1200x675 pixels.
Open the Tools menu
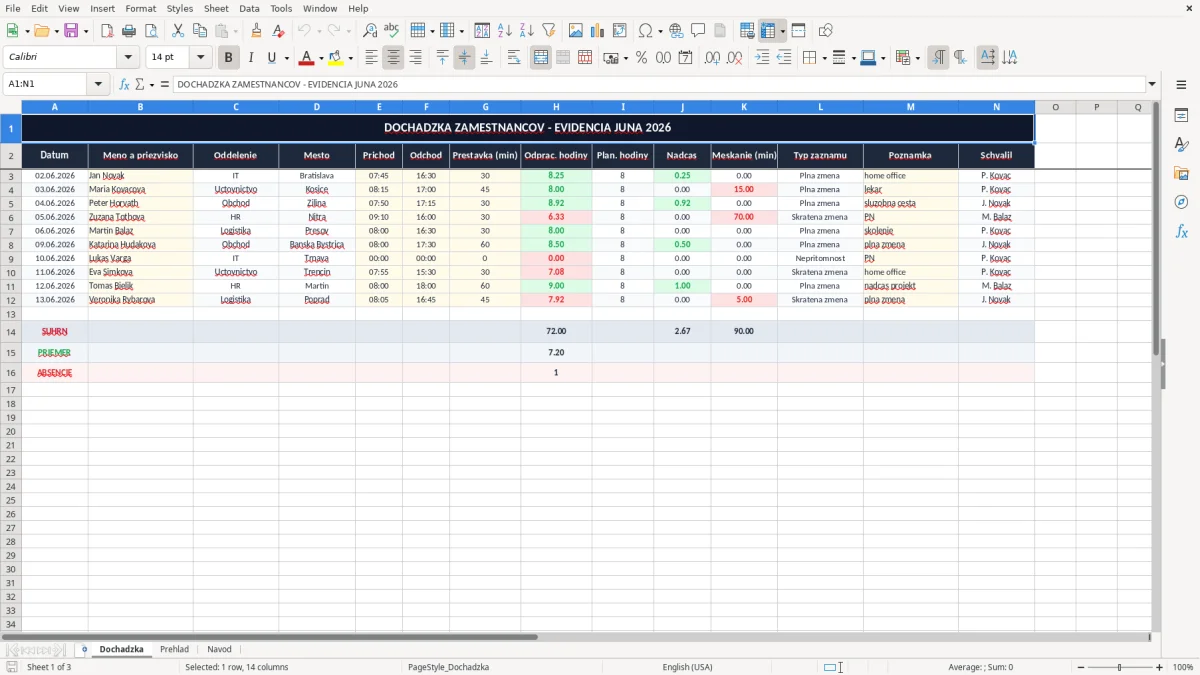point(281,8)
